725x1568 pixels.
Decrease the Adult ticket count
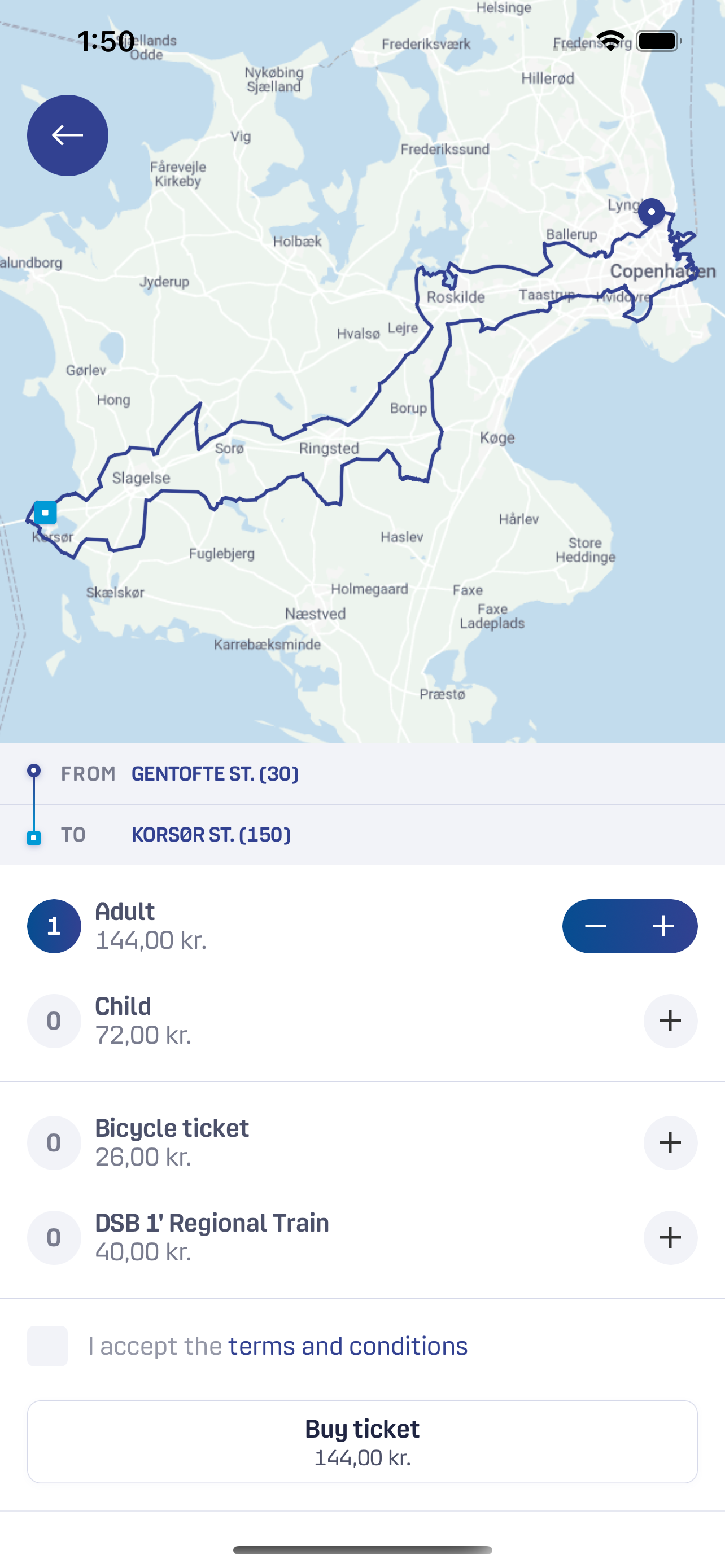click(x=595, y=926)
